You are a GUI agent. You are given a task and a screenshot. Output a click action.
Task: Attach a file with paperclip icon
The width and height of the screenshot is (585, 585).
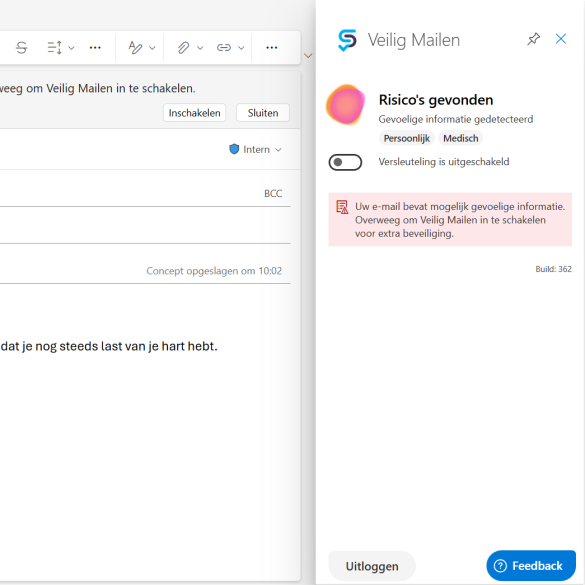[183, 47]
